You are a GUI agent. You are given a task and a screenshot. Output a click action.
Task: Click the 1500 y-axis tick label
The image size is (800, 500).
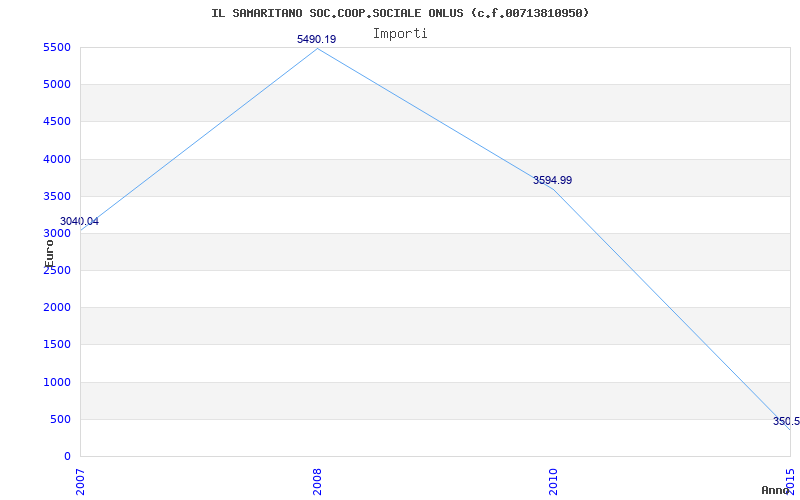point(57,344)
